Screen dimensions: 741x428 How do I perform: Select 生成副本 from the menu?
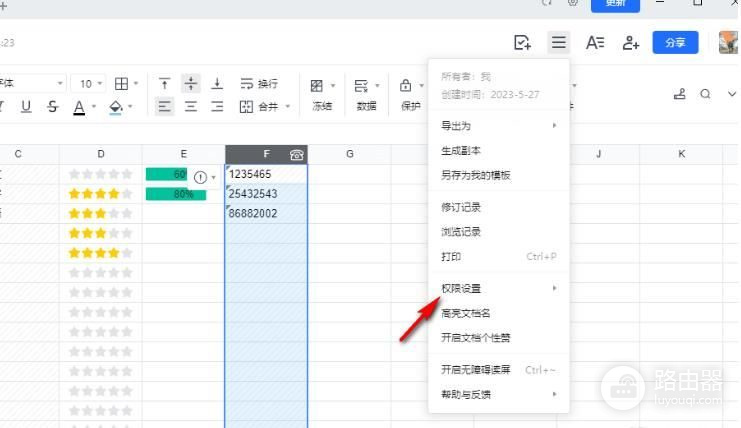[x=499, y=151]
